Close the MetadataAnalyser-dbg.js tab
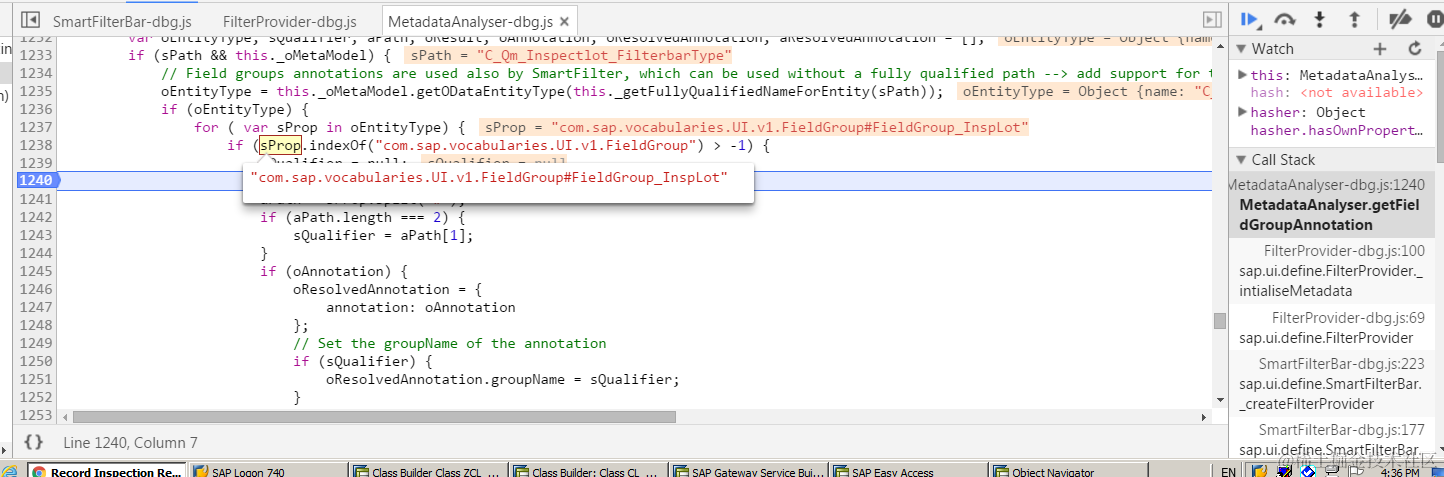 point(565,21)
